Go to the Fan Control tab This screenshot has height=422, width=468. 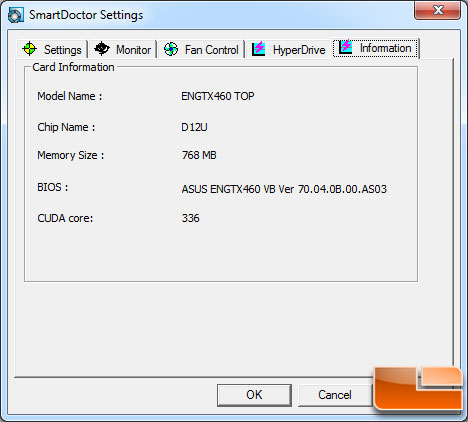[x=201, y=49]
